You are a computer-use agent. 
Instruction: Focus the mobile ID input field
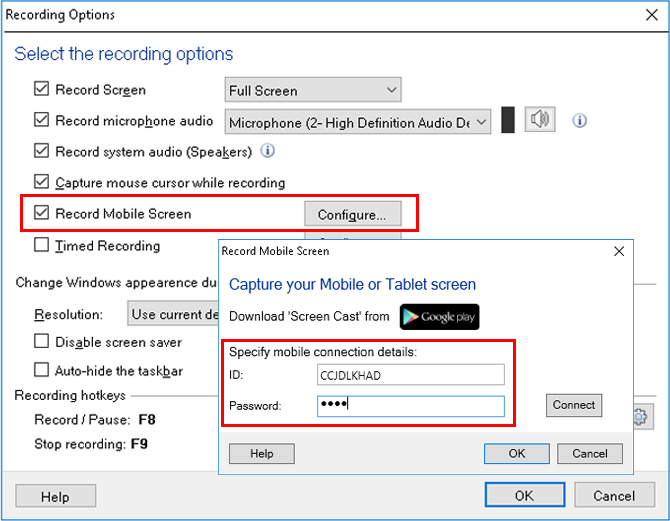[x=411, y=375]
